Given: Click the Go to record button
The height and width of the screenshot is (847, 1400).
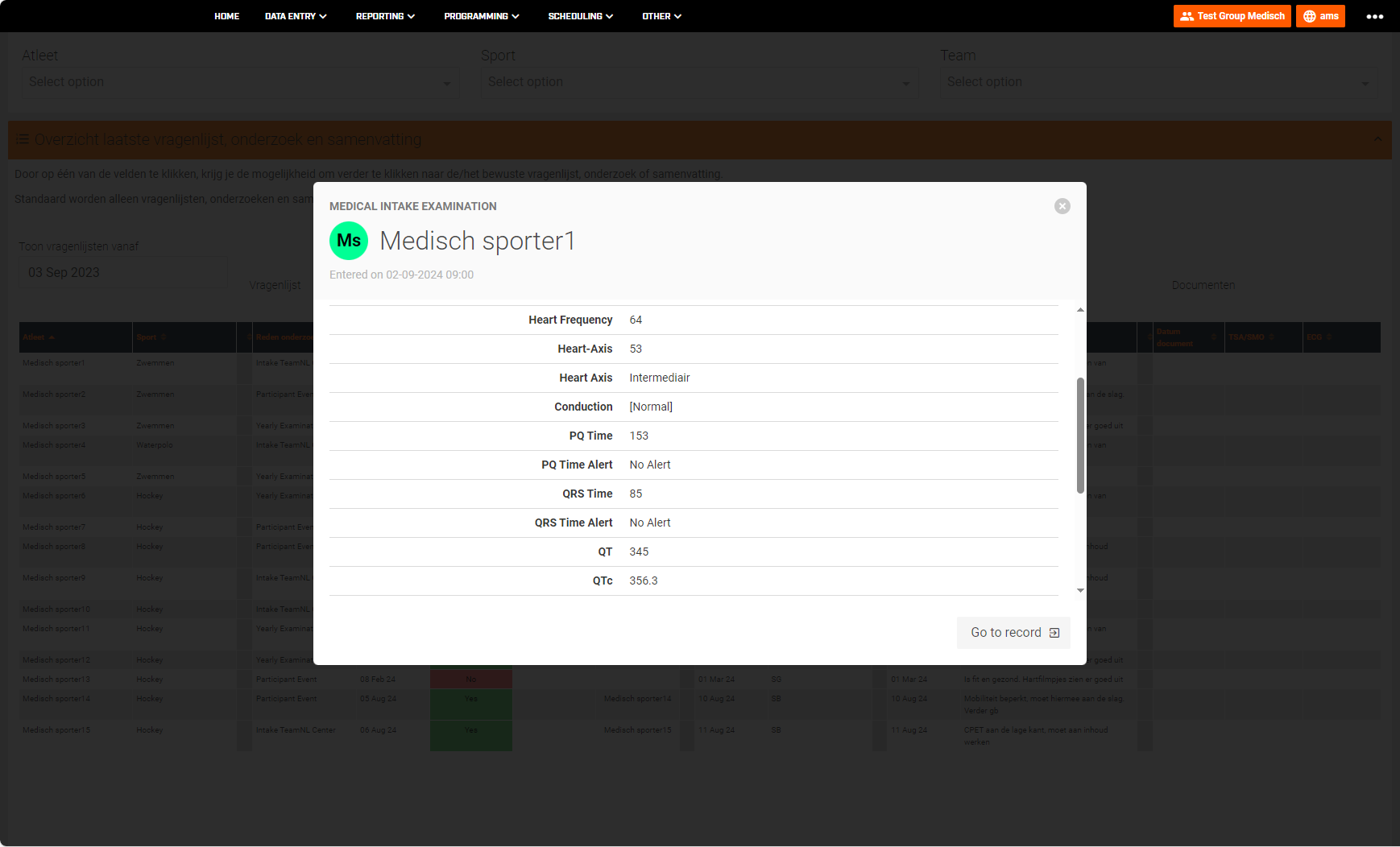Looking at the screenshot, I should point(1013,633).
